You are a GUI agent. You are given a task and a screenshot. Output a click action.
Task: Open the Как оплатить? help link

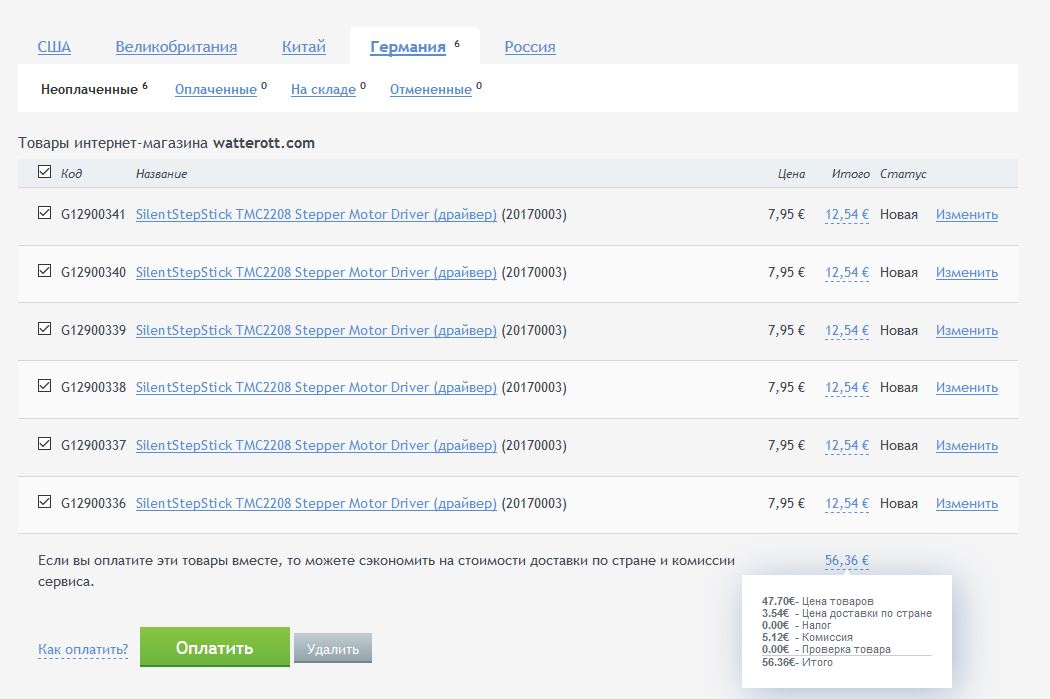coord(83,650)
